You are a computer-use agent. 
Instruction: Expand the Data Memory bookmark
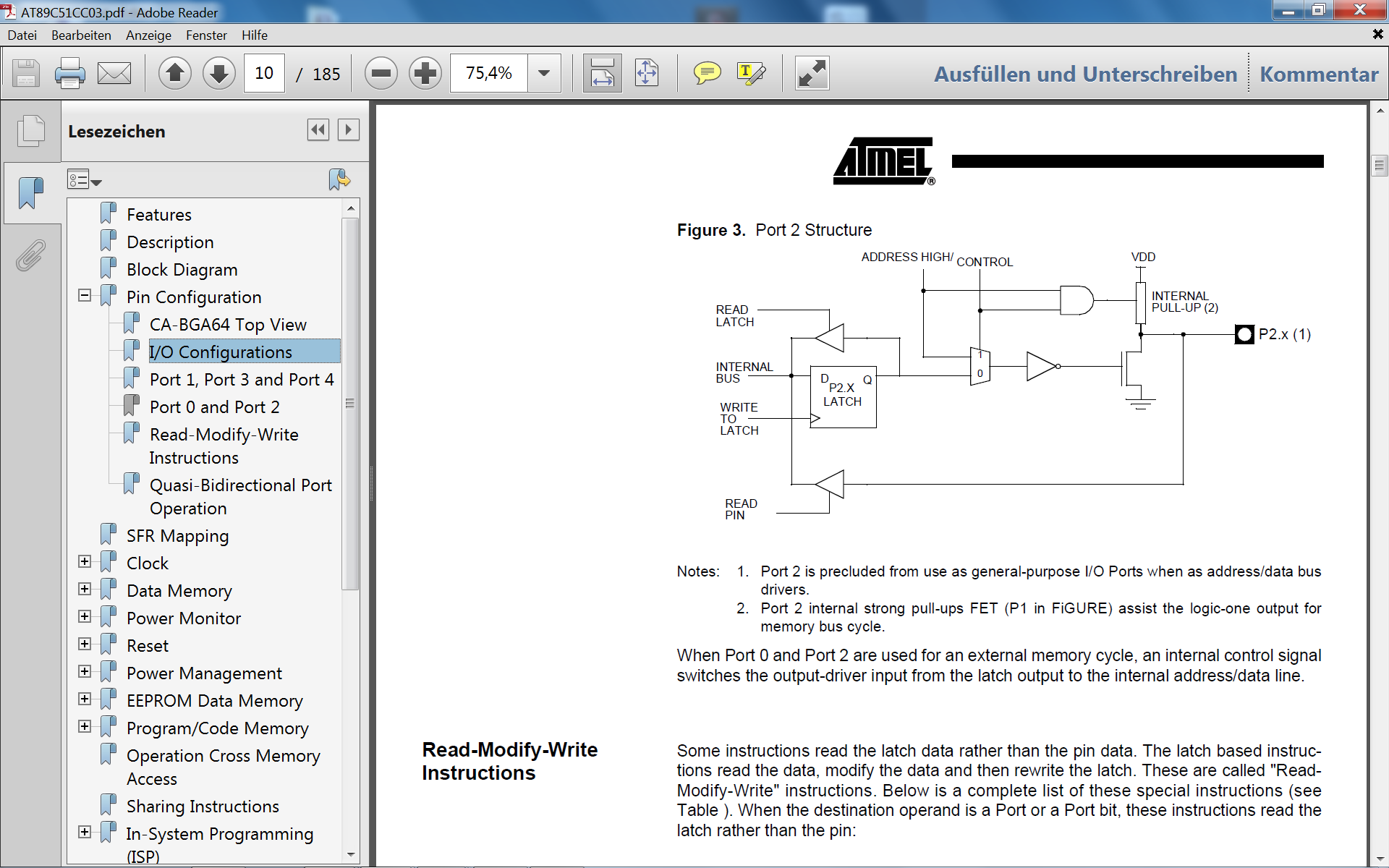[85, 589]
